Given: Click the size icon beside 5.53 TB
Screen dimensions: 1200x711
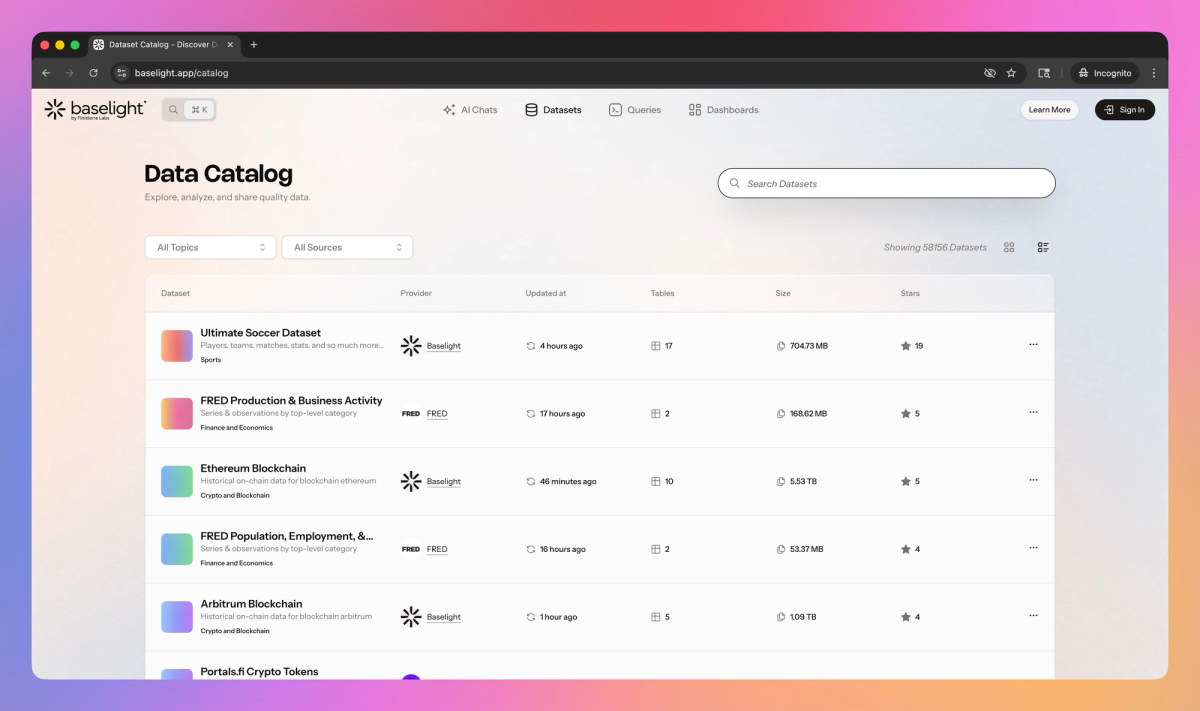Looking at the screenshot, I should (x=781, y=482).
